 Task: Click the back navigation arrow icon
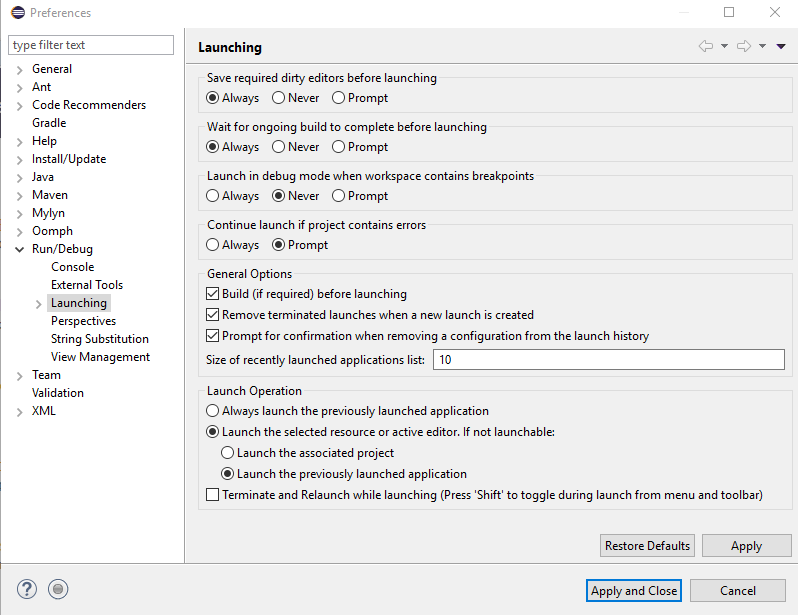pos(706,46)
